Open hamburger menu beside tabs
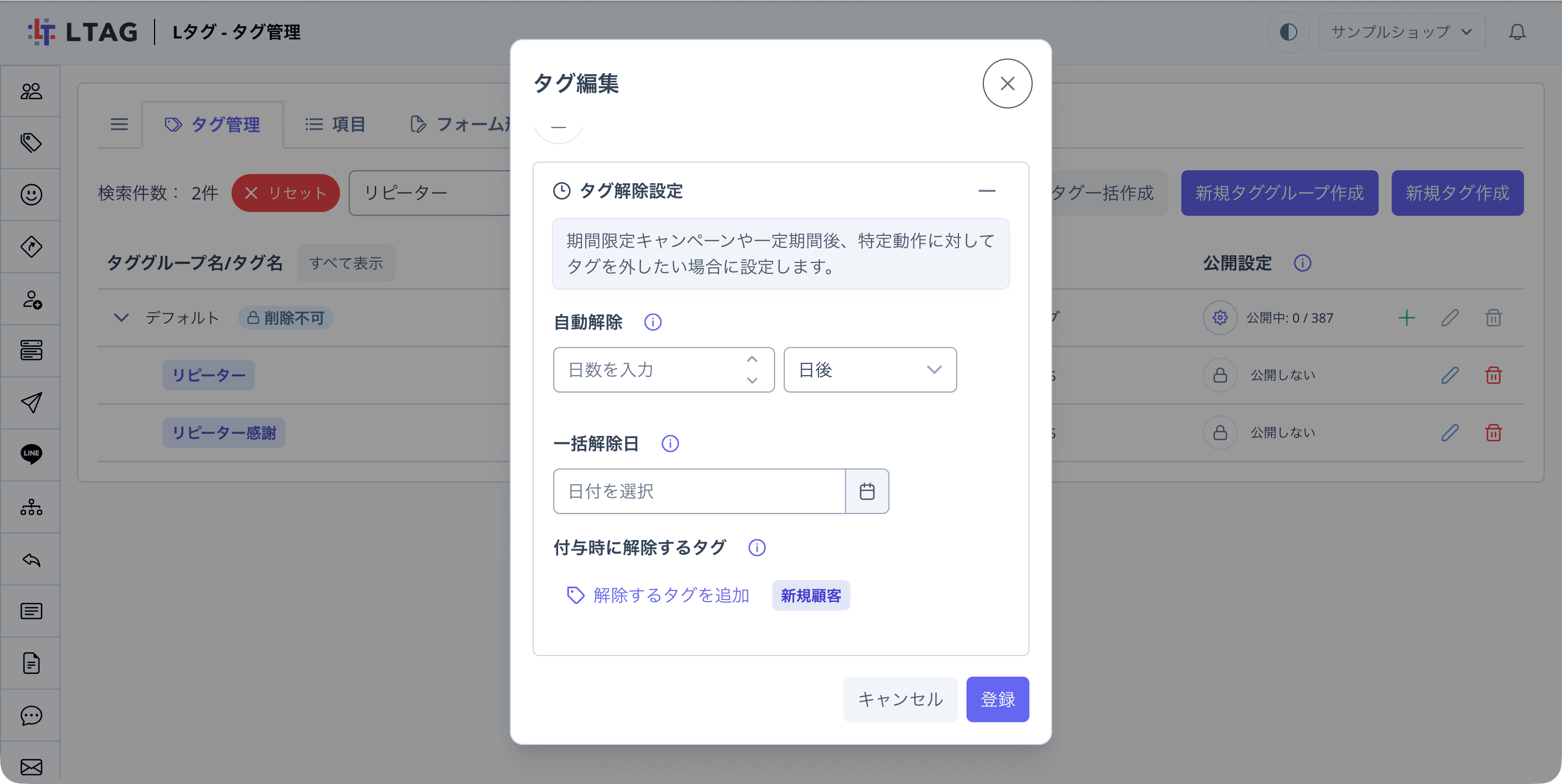Image resolution: width=1562 pixels, height=784 pixels. coord(119,125)
